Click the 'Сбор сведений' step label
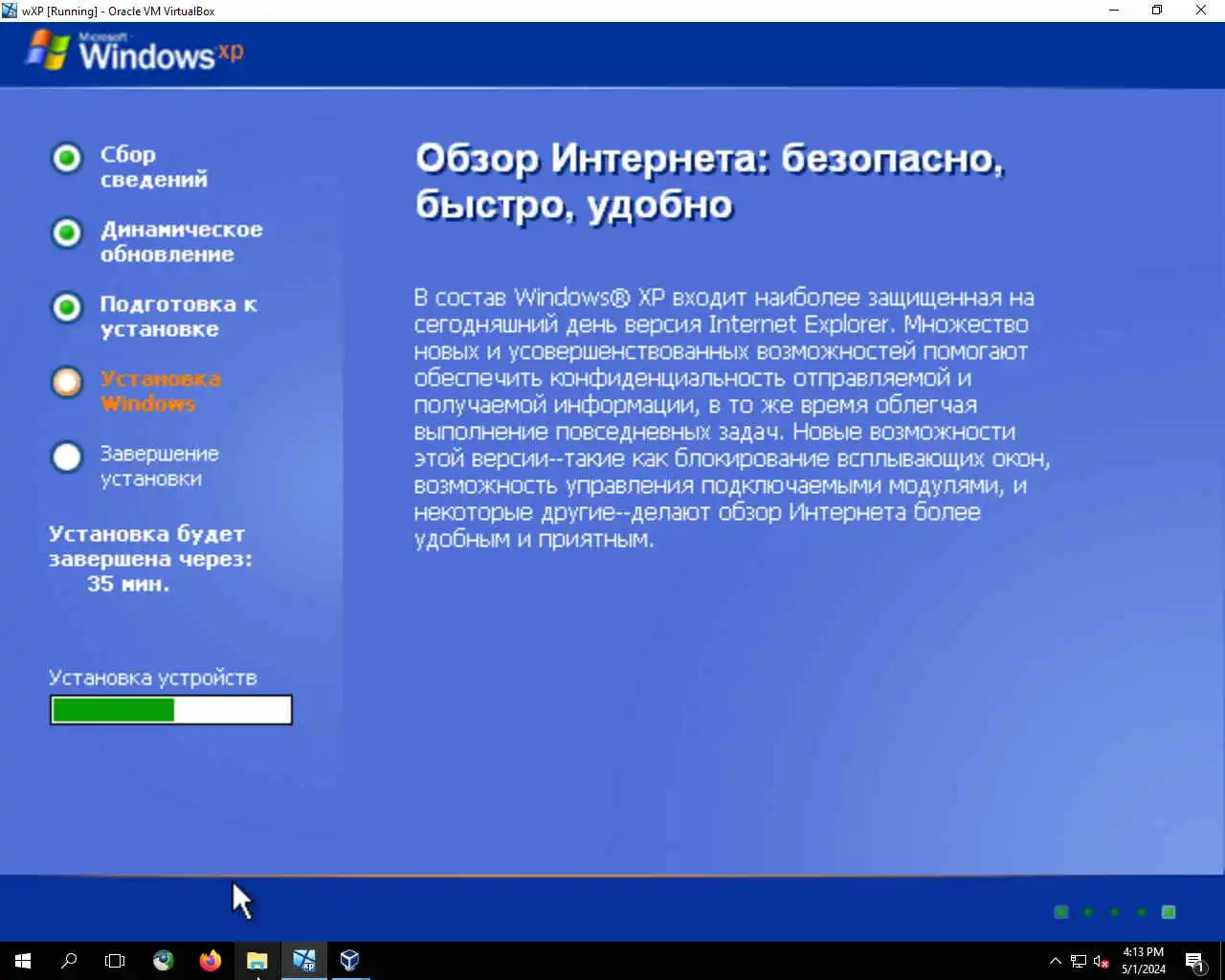 click(x=153, y=167)
